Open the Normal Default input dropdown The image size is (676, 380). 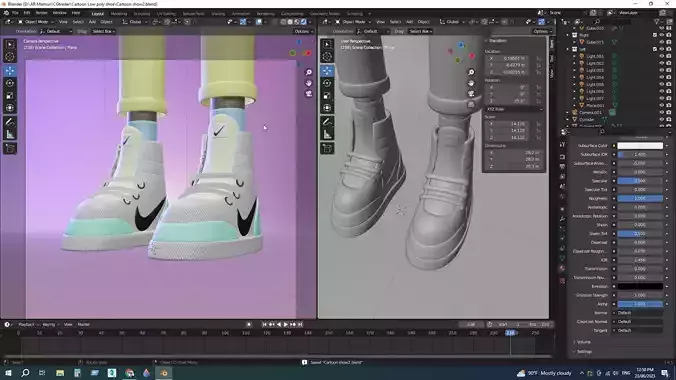640,313
